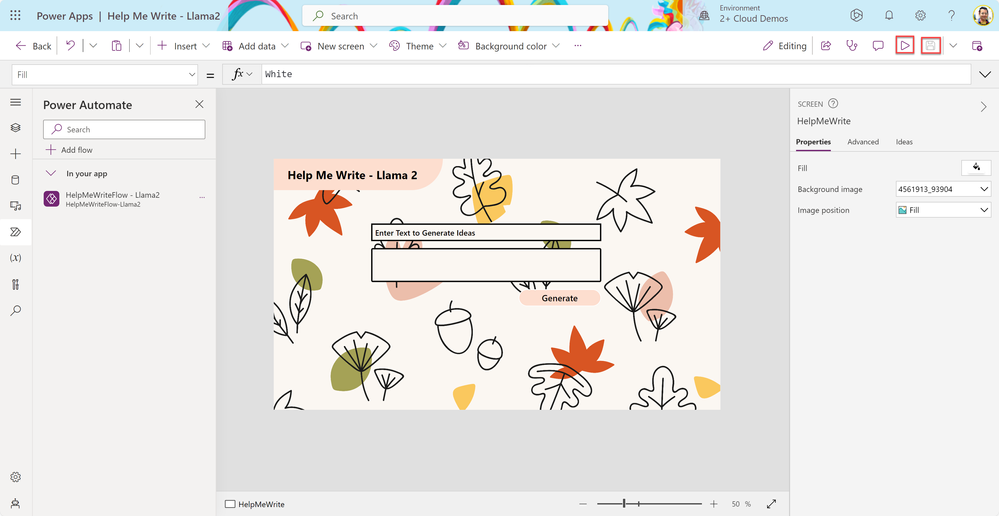
Task: Open the user account avatar
Action: pyautogui.click(x=982, y=16)
